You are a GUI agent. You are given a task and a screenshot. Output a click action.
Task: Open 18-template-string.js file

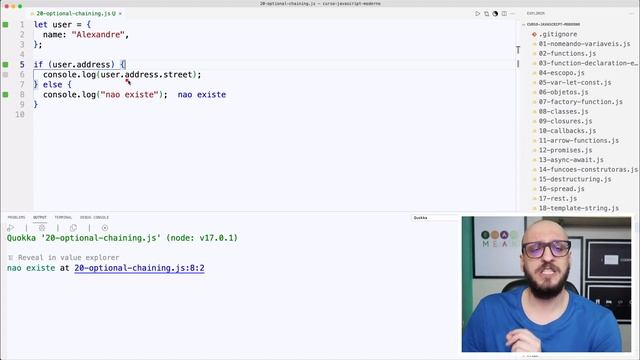point(578,208)
